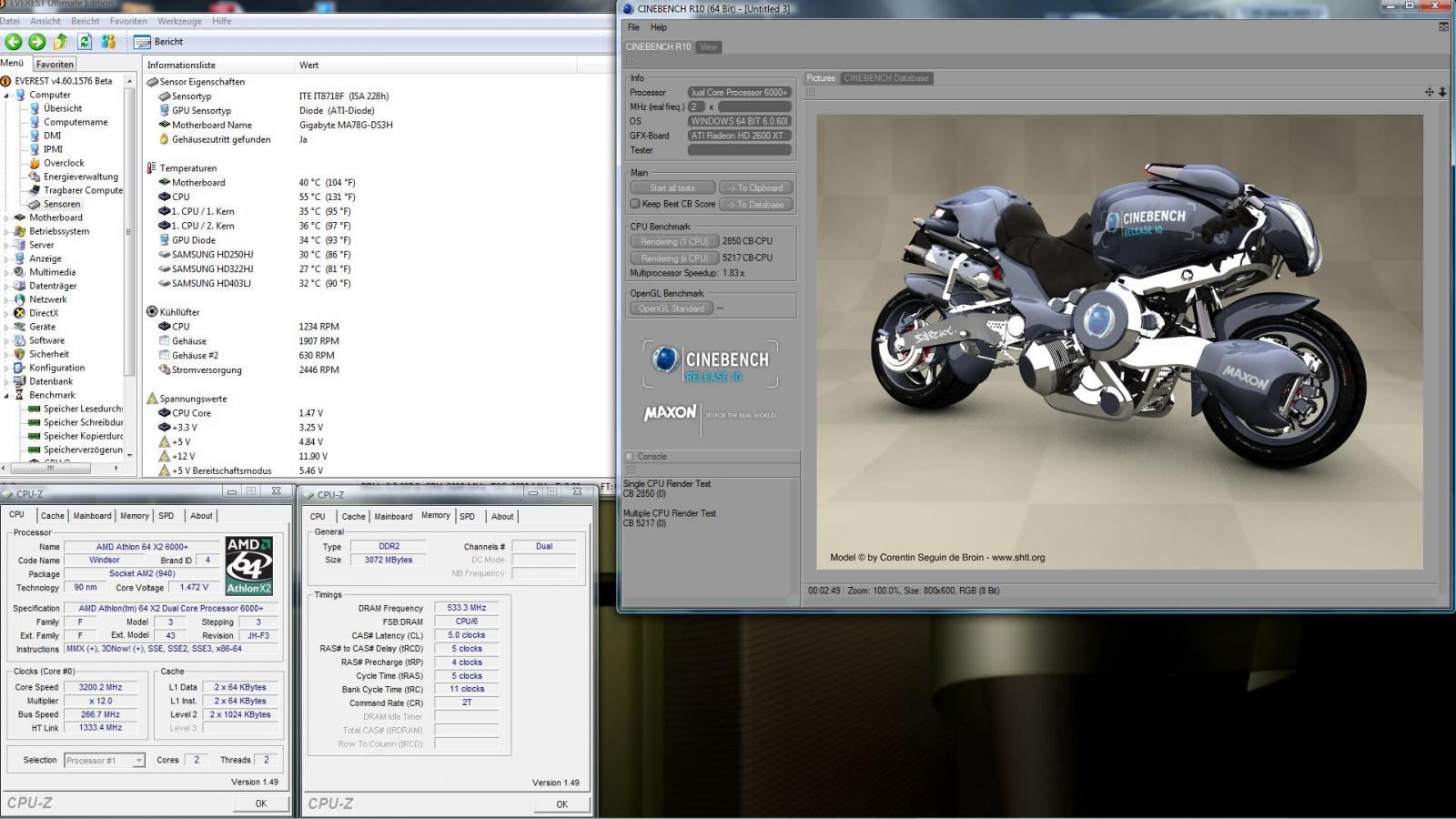Click the CINEBENCH panel layout icon at top right
This screenshot has height=819, width=1456.
click(1443, 27)
